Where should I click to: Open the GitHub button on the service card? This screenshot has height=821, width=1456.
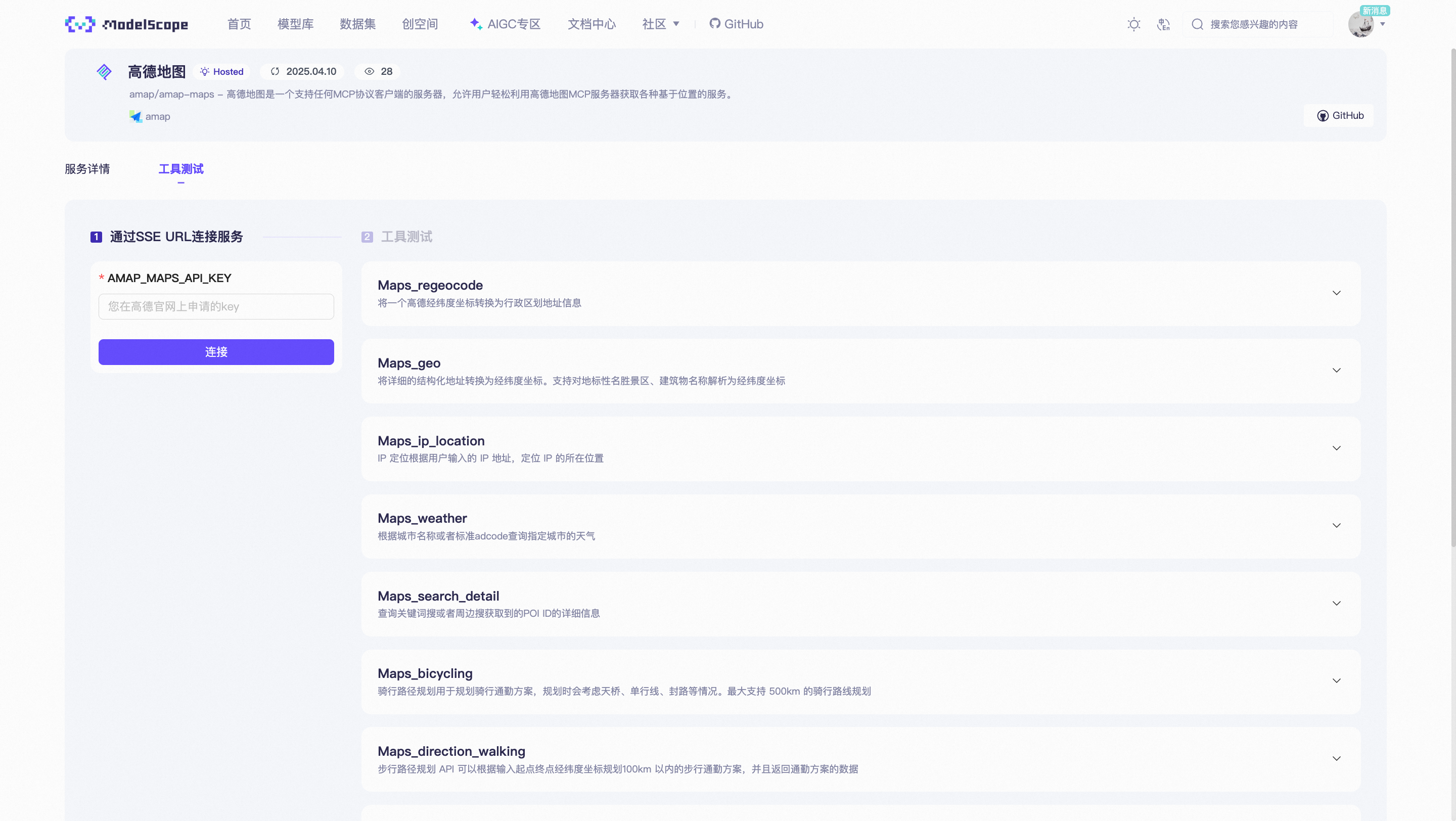(x=1340, y=115)
